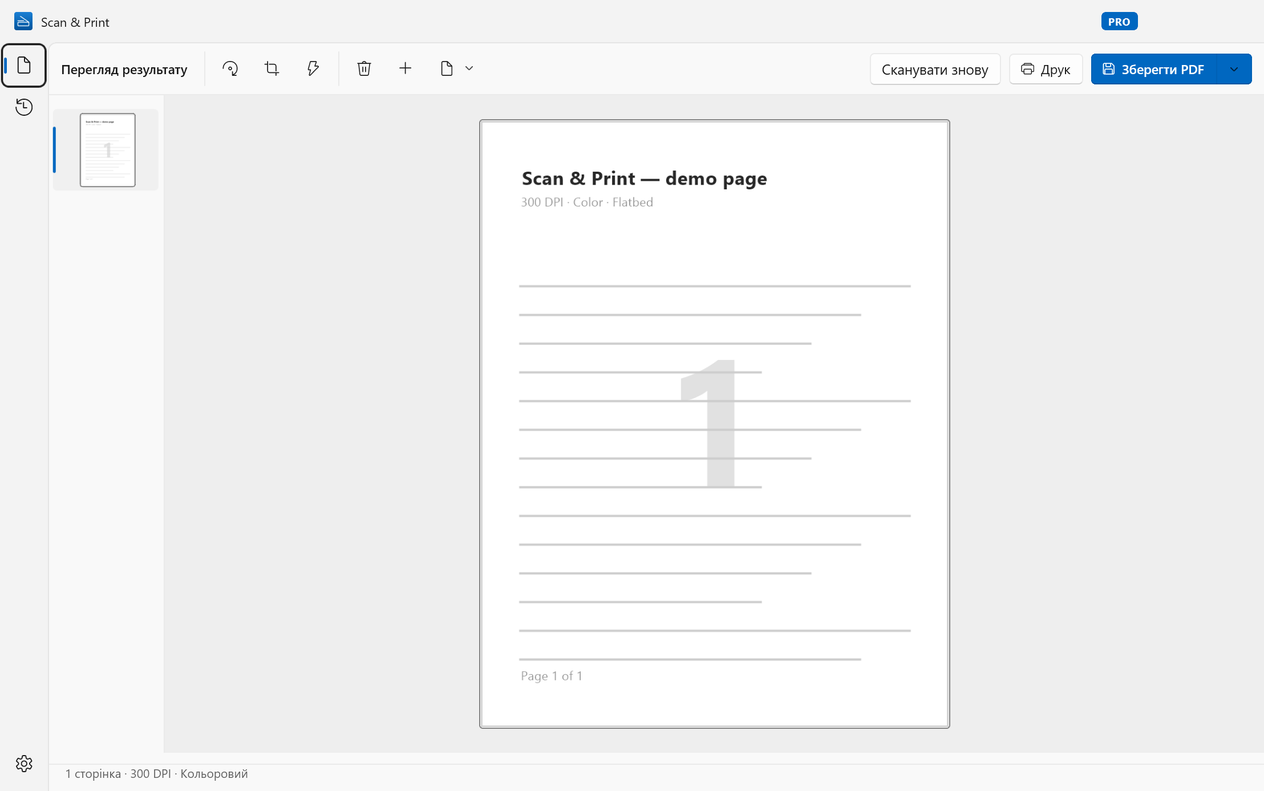This screenshot has height=791, width=1264.
Task: Add another page with plus icon
Action: (405, 69)
